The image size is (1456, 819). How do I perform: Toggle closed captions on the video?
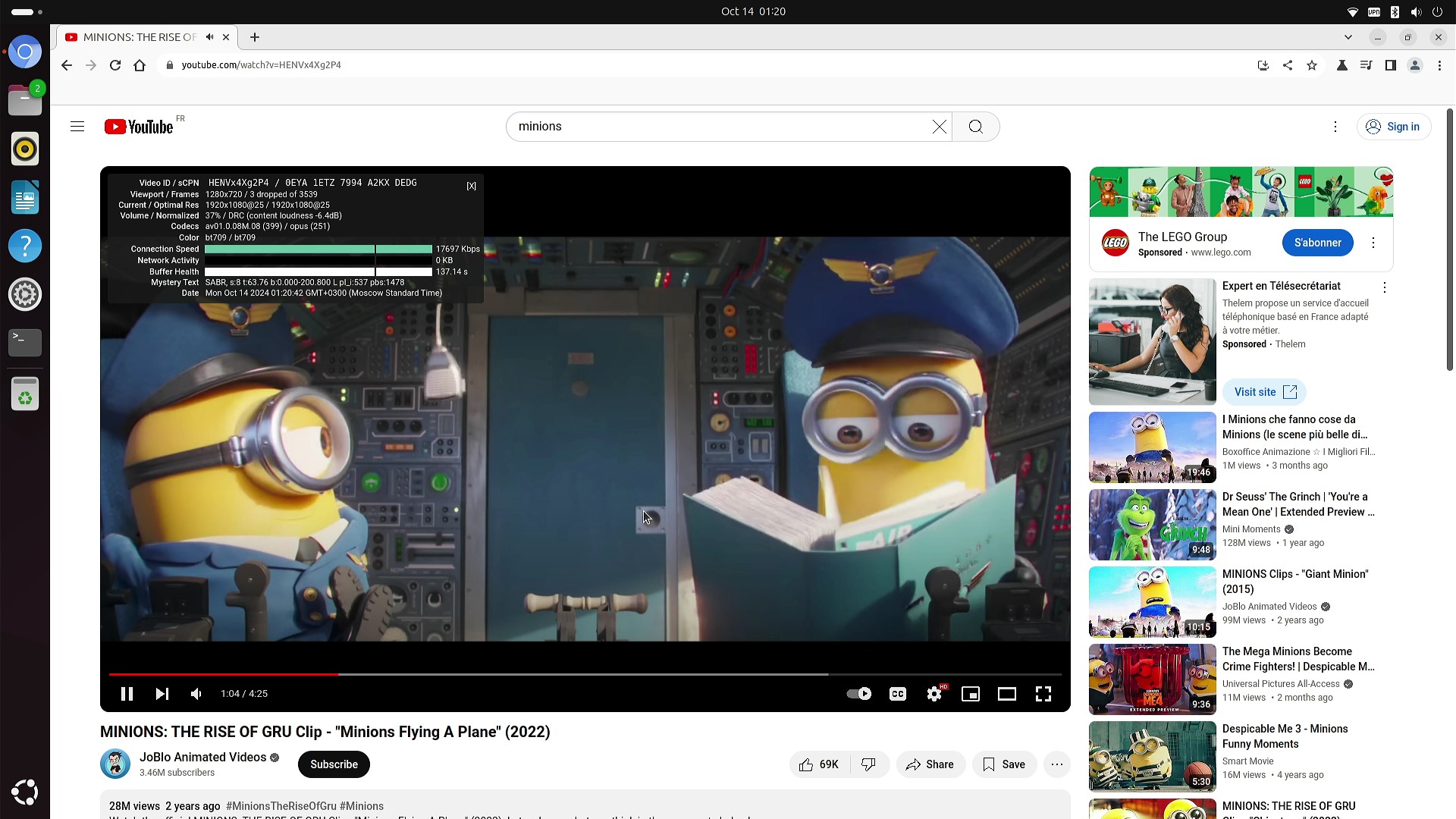pyautogui.click(x=898, y=694)
